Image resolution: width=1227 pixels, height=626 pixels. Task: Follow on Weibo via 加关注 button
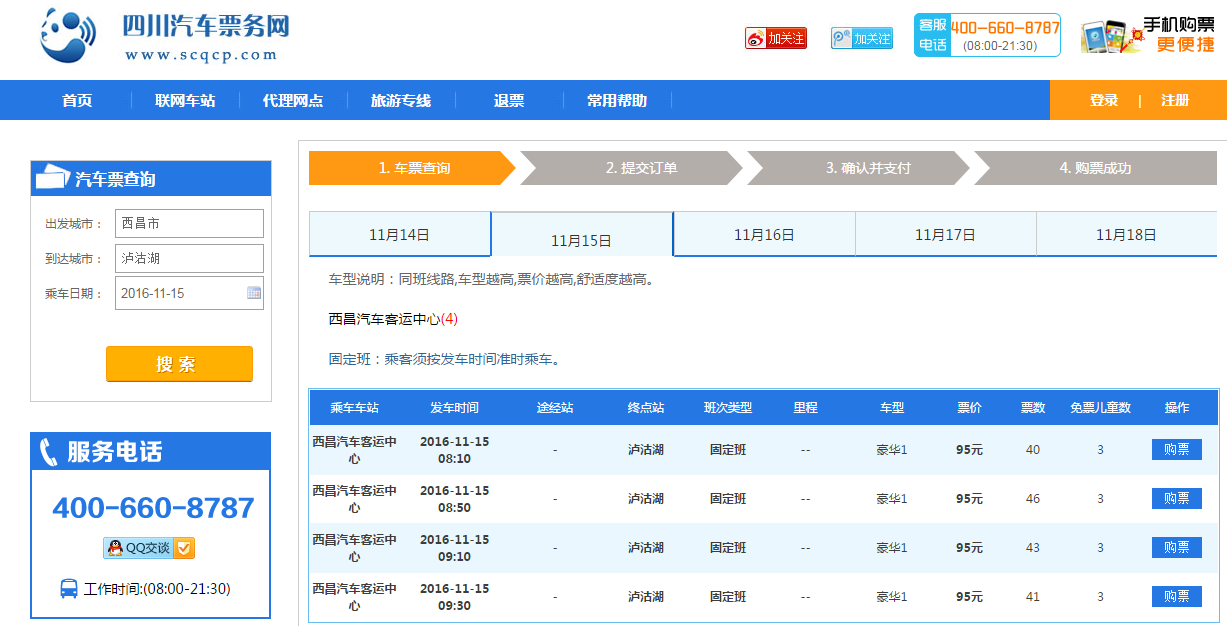pyautogui.click(x=775, y=38)
